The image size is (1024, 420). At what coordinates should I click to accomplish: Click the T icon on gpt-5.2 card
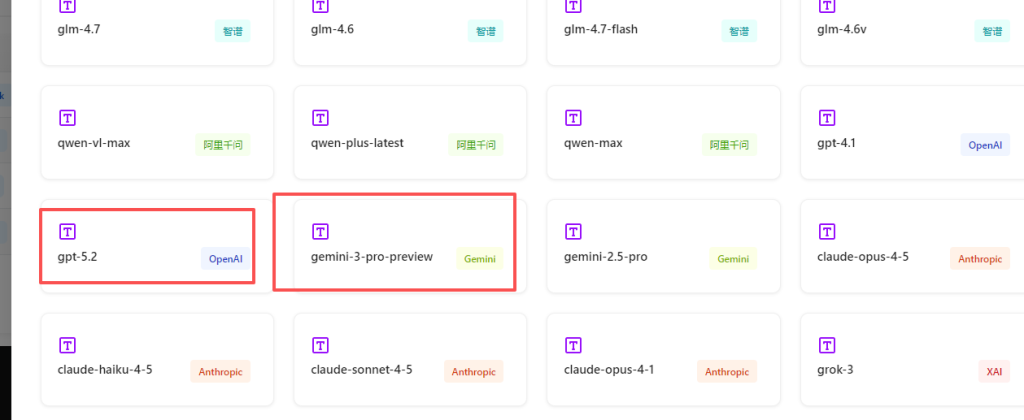coord(68,232)
